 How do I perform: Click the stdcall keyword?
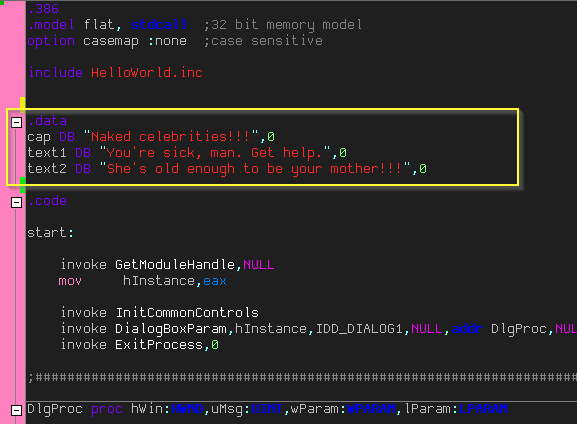(159, 25)
